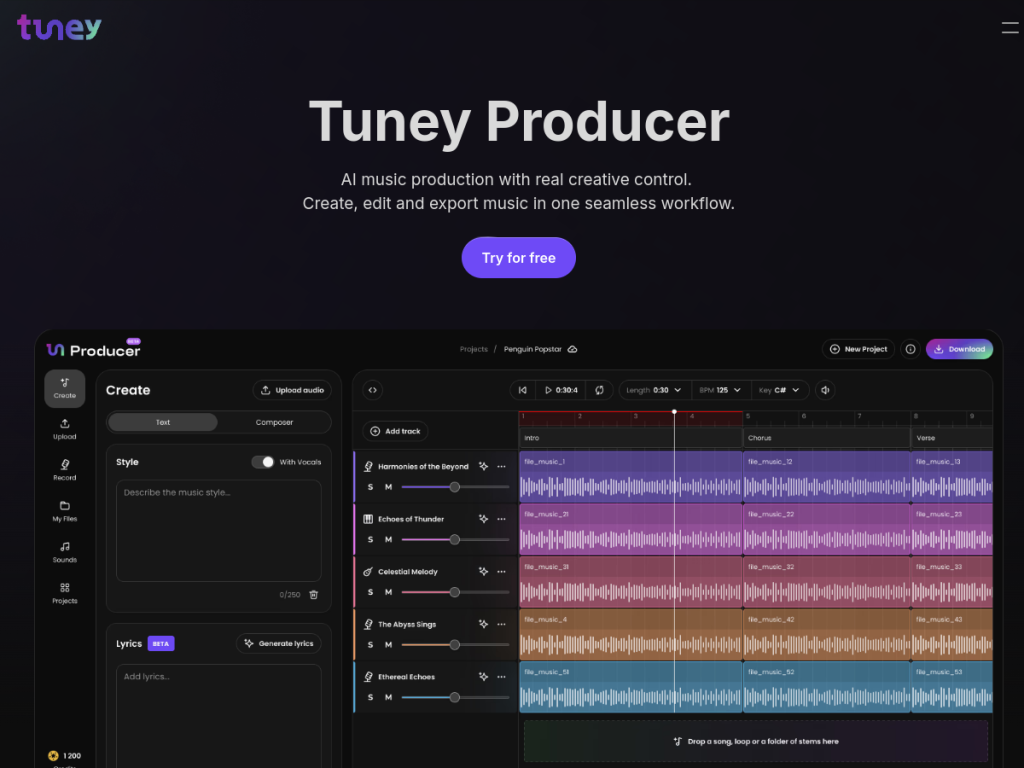The image size is (1024, 768).
Task: Click guitar instrument icon on Celestial Melody
Action: coord(368,571)
